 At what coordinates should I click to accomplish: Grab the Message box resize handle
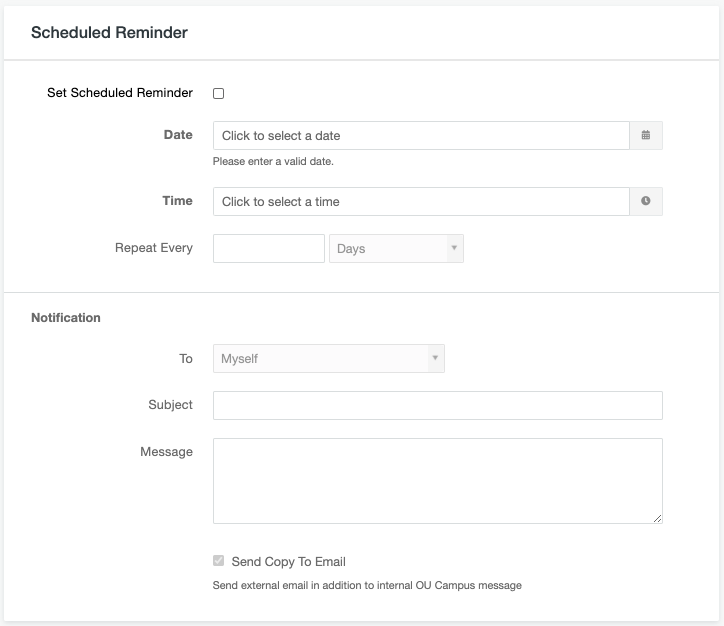click(x=658, y=518)
